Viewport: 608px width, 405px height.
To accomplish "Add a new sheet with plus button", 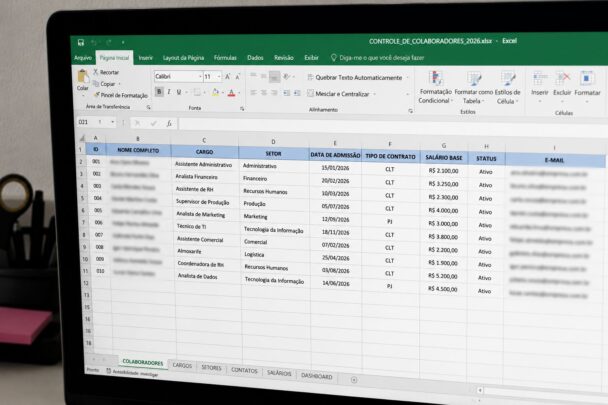I will [354, 380].
